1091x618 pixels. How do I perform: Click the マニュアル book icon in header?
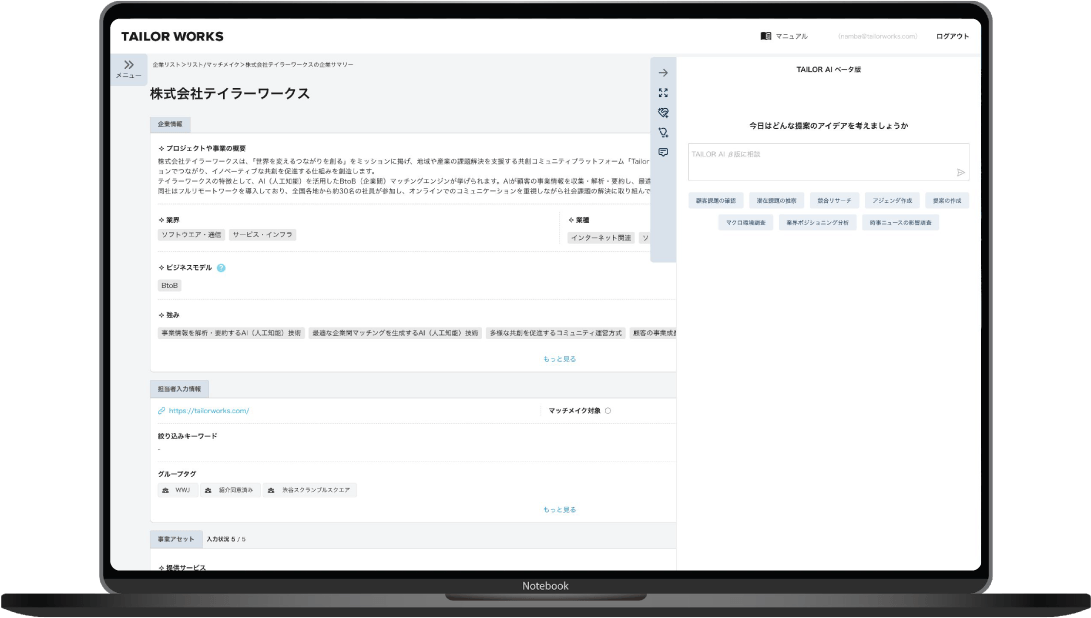766,36
